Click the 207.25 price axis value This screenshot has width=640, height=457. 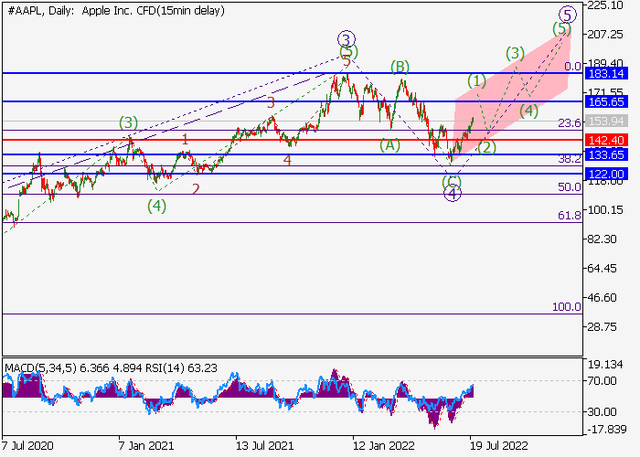(605, 35)
